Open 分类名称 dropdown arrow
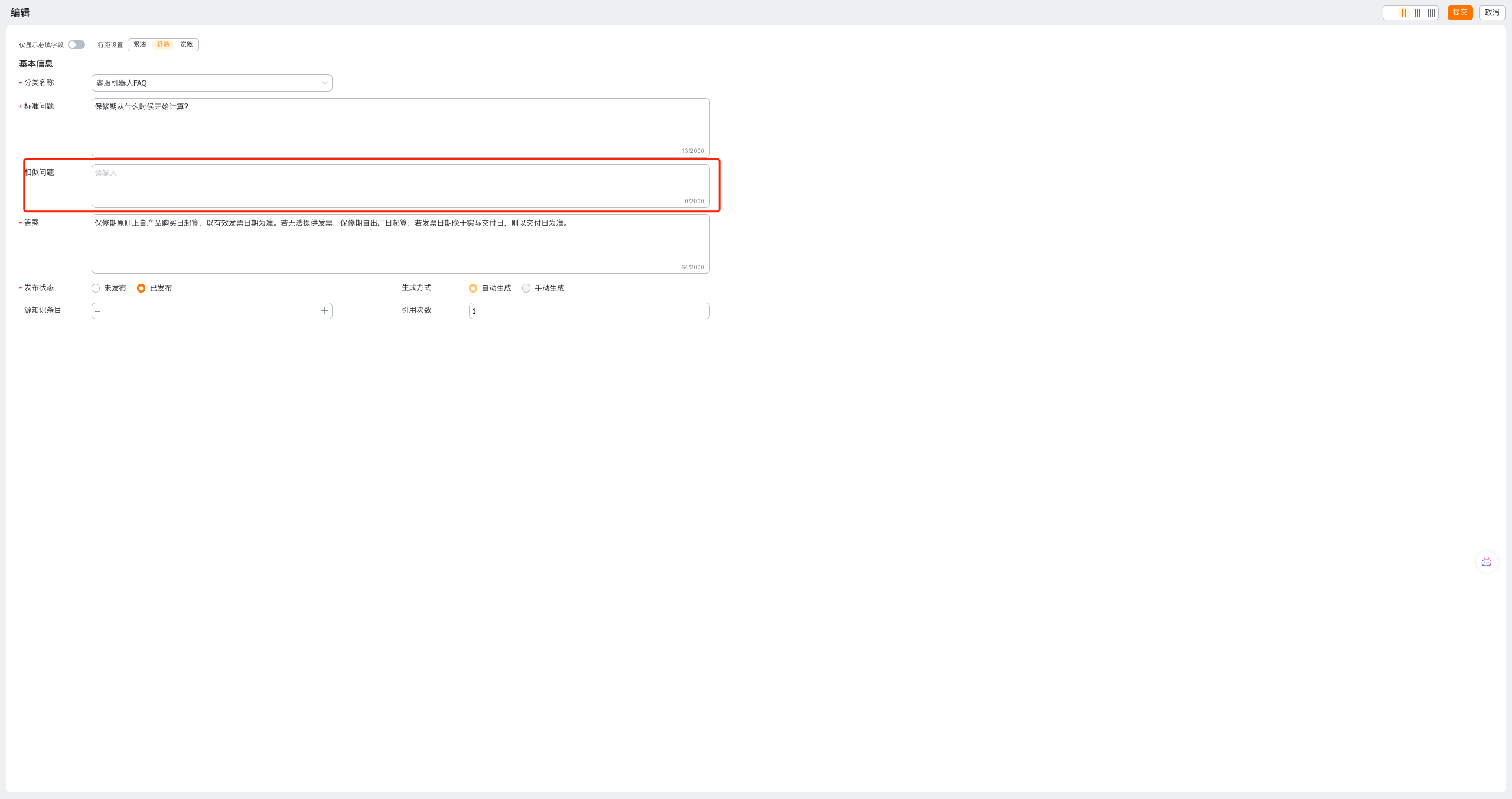Viewport: 1512px width, 799px height. (x=324, y=83)
